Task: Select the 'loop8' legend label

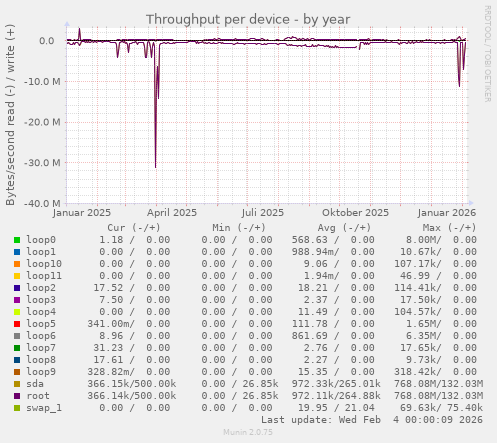Action: (41, 360)
